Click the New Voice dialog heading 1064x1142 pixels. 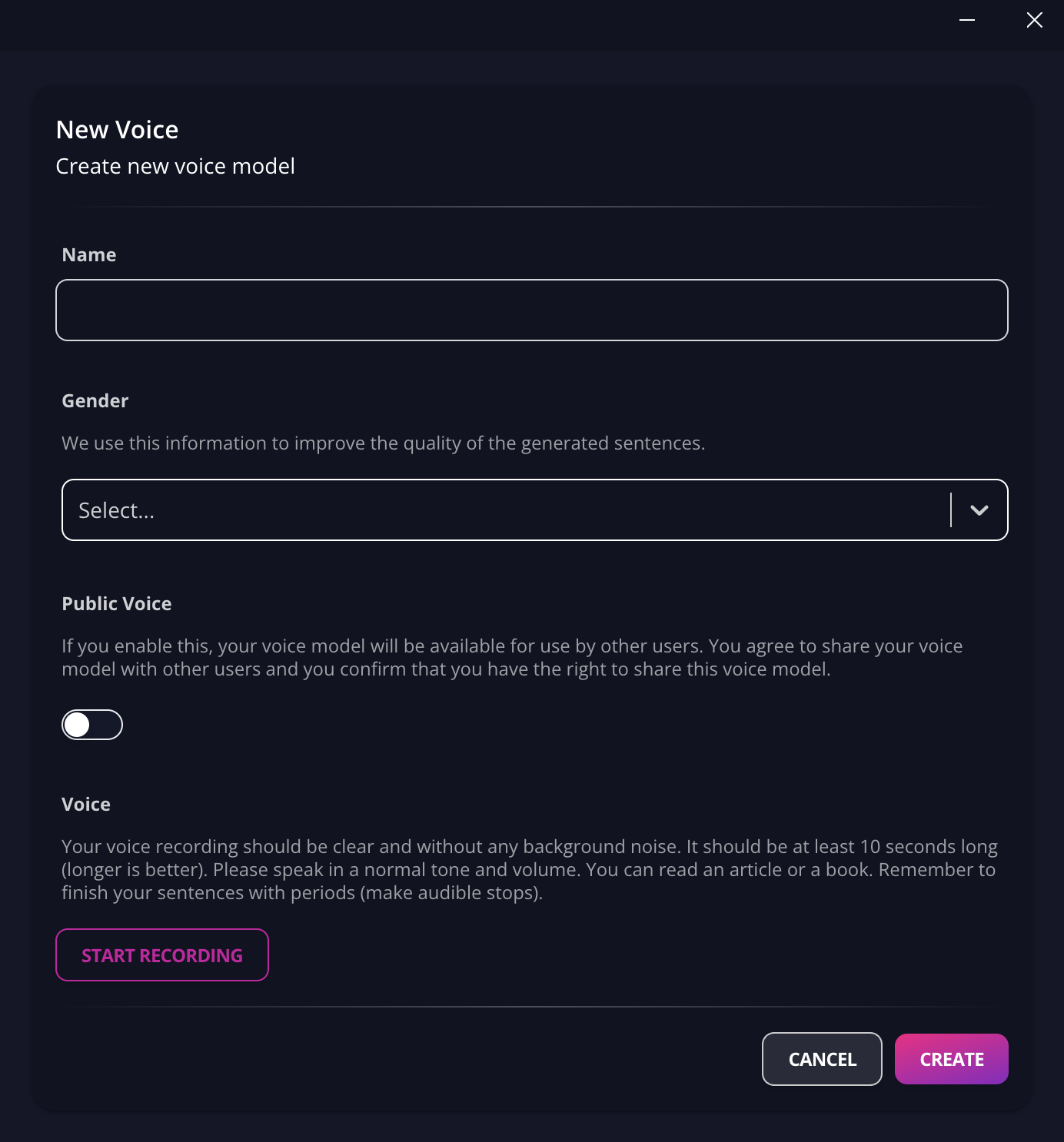118,130
